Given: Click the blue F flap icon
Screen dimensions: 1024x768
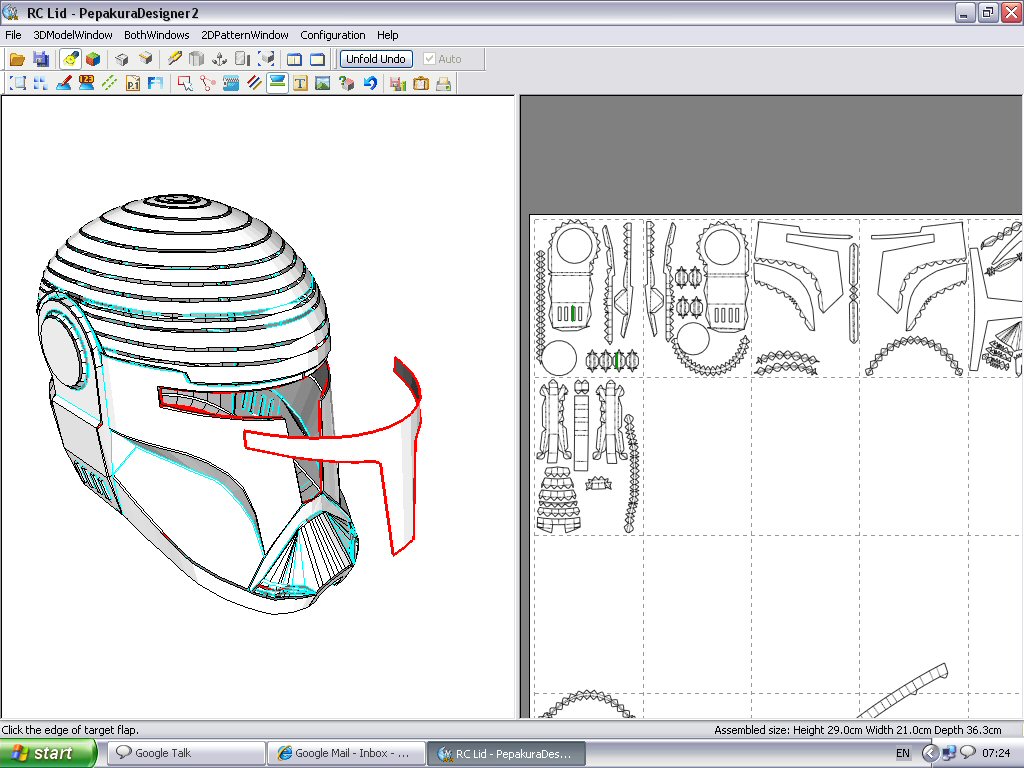Looking at the screenshot, I should (155, 84).
